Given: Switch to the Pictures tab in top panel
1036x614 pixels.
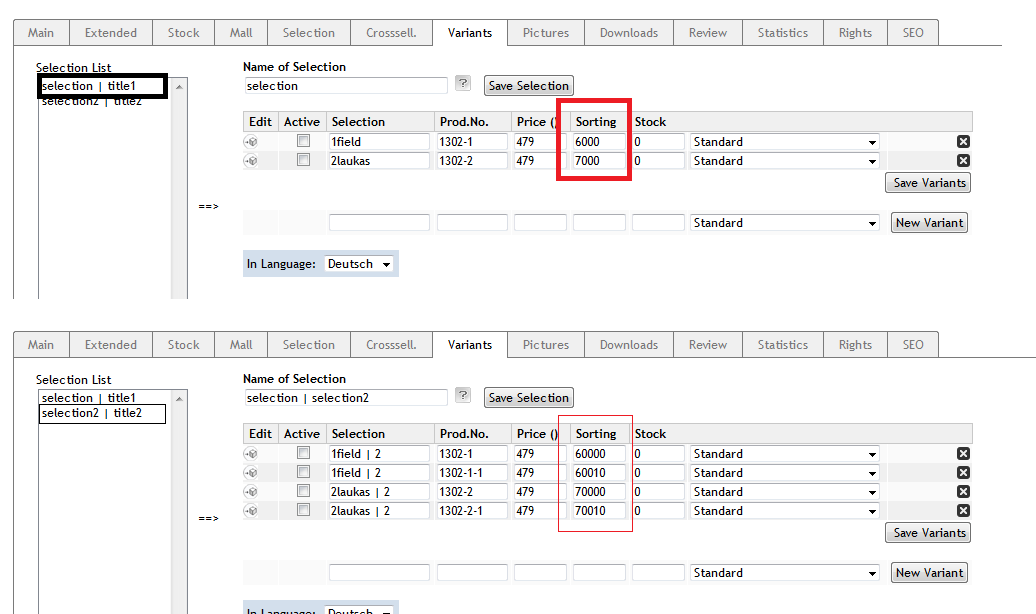Looking at the screenshot, I should pyautogui.click(x=545, y=33).
